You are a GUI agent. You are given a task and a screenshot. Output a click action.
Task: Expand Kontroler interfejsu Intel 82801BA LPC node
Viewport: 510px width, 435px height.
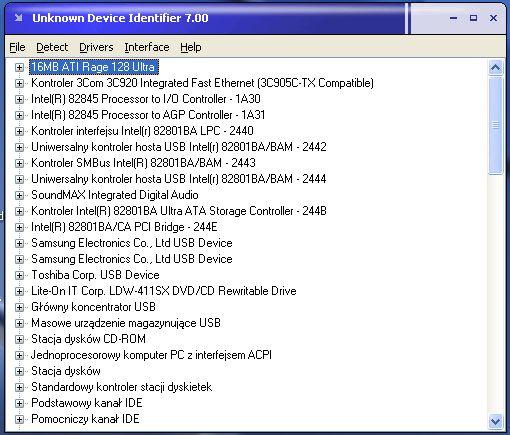pyautogui.click(x=19, y=131)
